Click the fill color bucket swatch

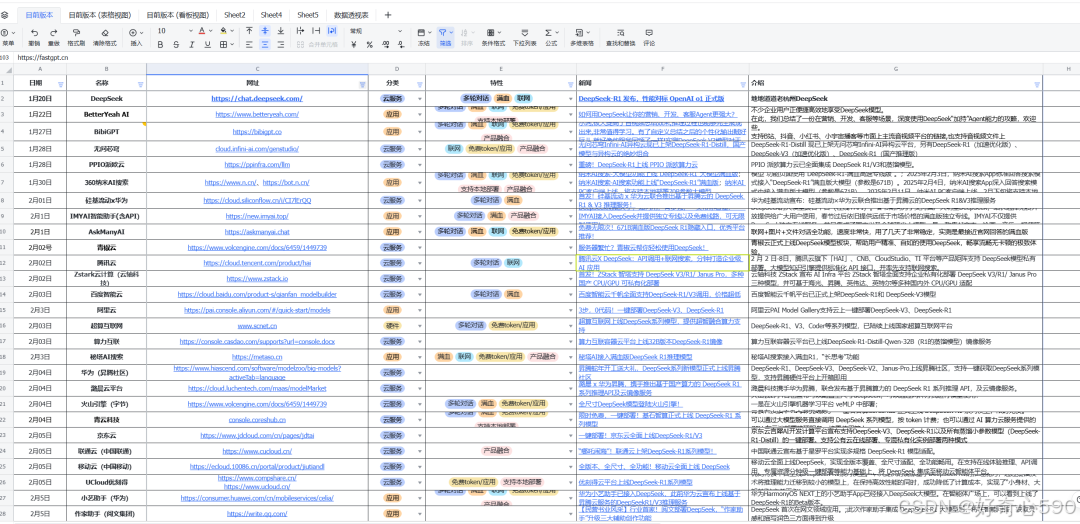pyautogui.click(x=223, y=31)
